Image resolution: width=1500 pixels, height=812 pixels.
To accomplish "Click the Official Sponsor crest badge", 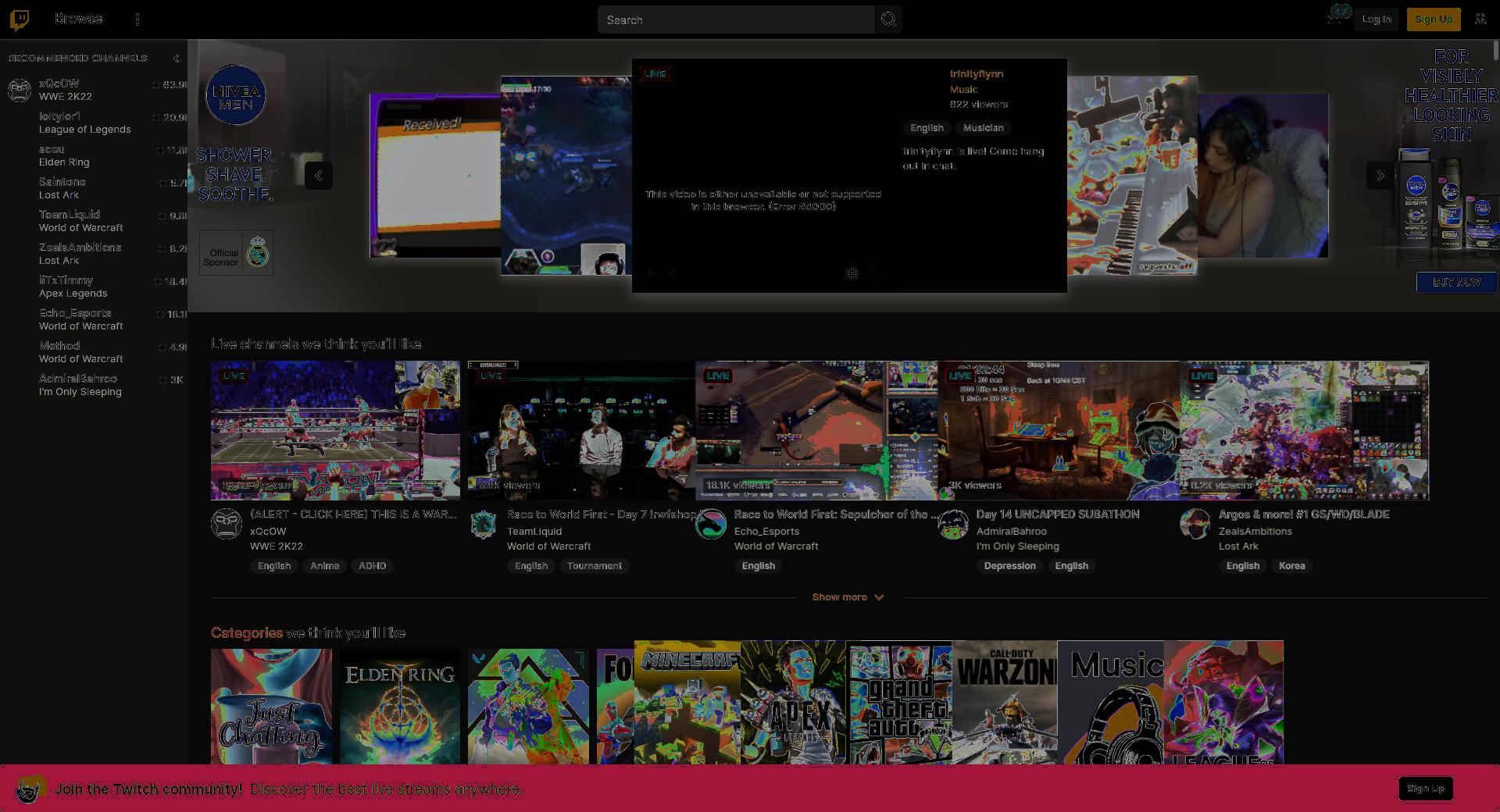I will pos(236,252).
